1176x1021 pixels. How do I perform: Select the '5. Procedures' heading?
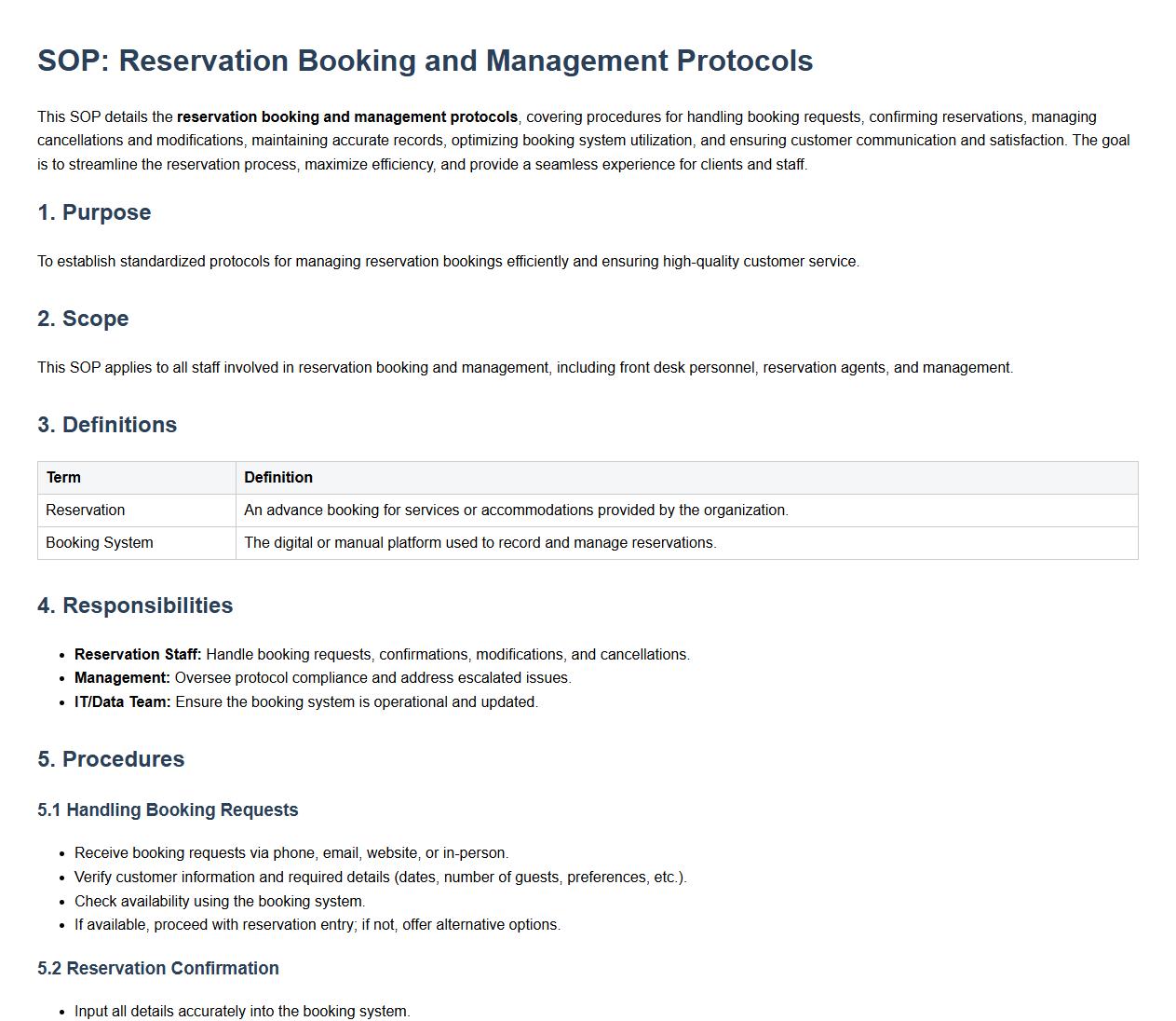pos(111,759)
